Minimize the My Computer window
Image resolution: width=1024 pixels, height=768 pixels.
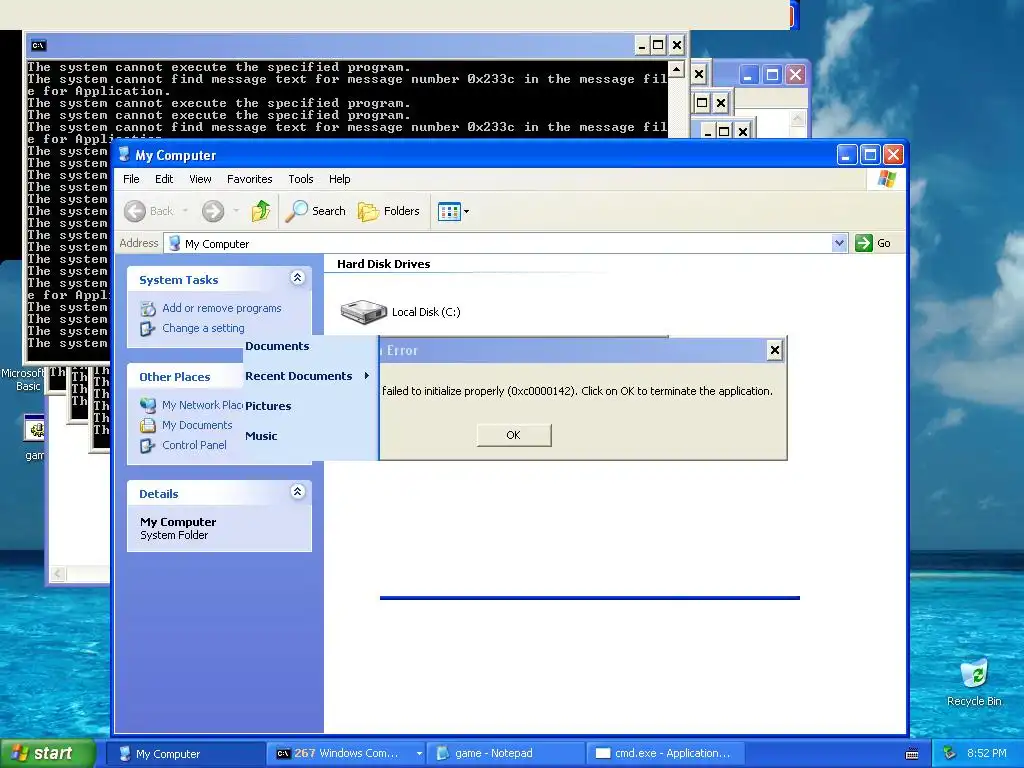[847, 155]
